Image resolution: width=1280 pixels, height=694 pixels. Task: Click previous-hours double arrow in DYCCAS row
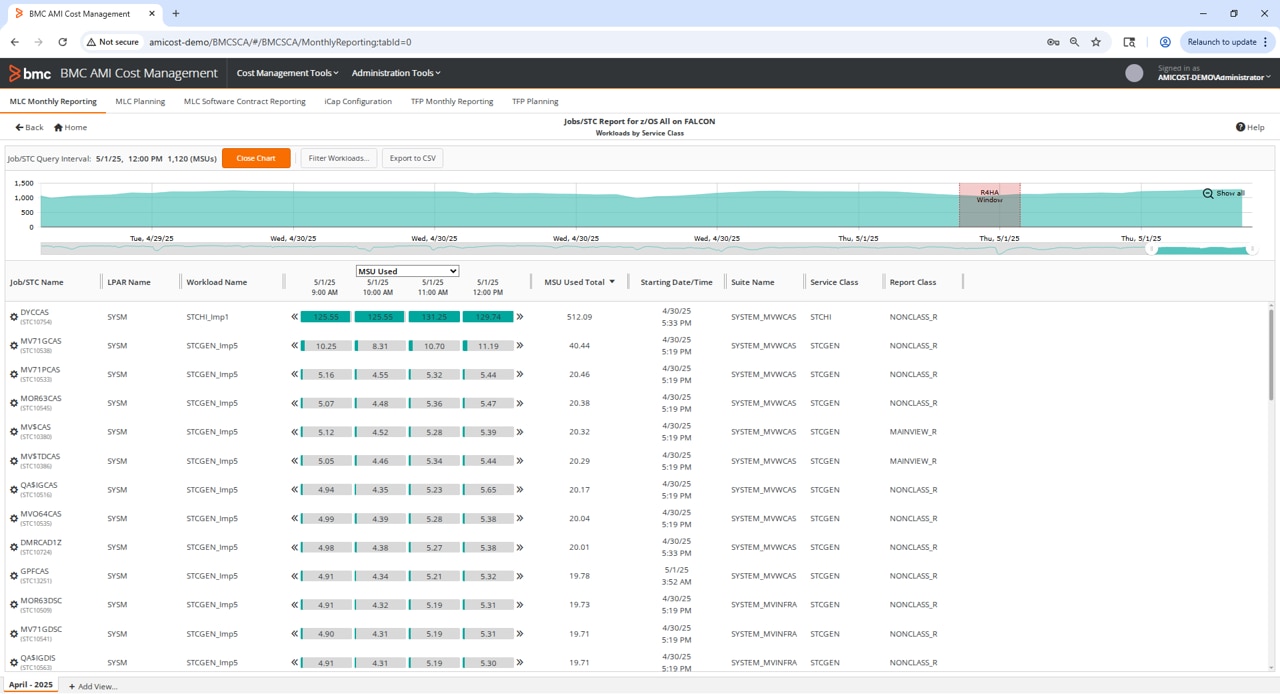(x=295, y=317)
